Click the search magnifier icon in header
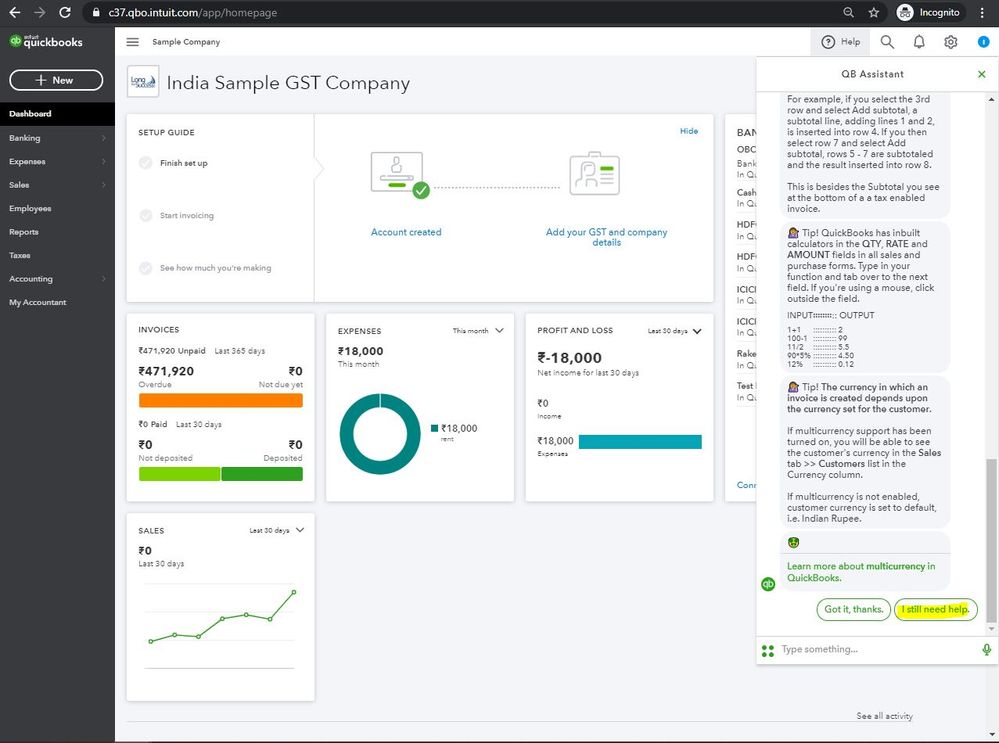This screenshot has width=999, height=743. point(887,42)
